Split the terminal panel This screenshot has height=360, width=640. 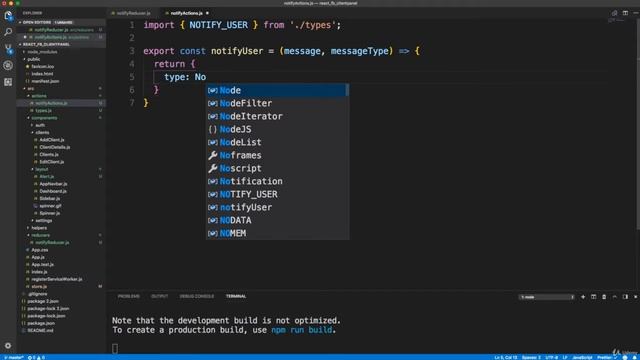point(593,297)
